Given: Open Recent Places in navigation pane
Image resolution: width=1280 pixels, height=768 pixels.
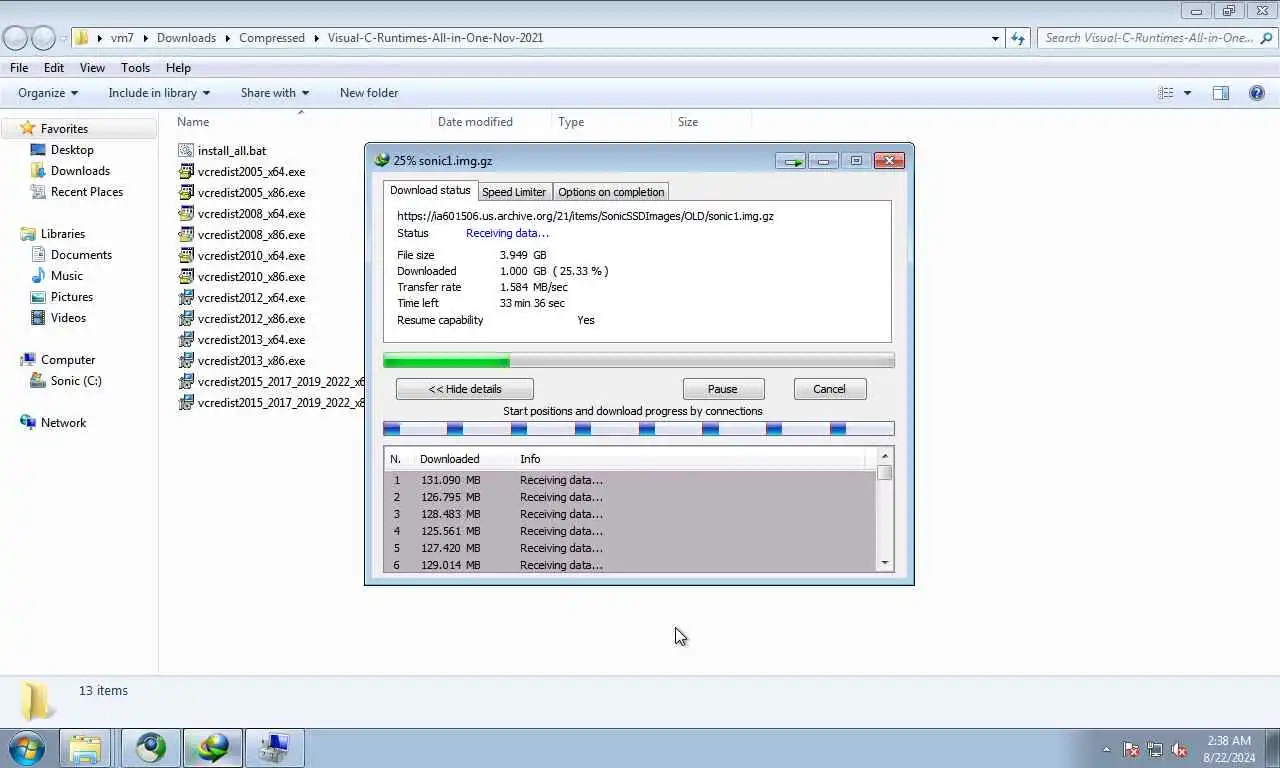Looking at the screenshot, I should pyautogui.click(x=86, y=192).
